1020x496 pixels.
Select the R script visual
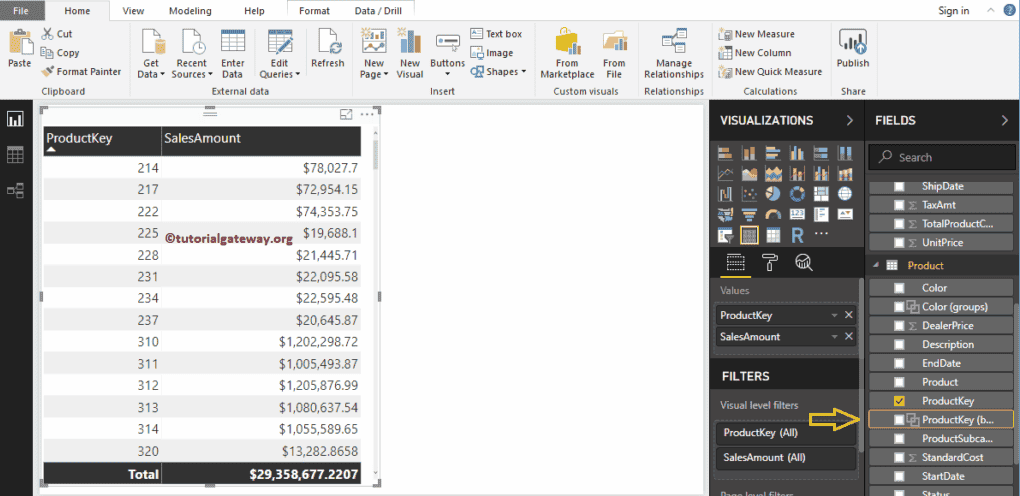coord(796,234)
